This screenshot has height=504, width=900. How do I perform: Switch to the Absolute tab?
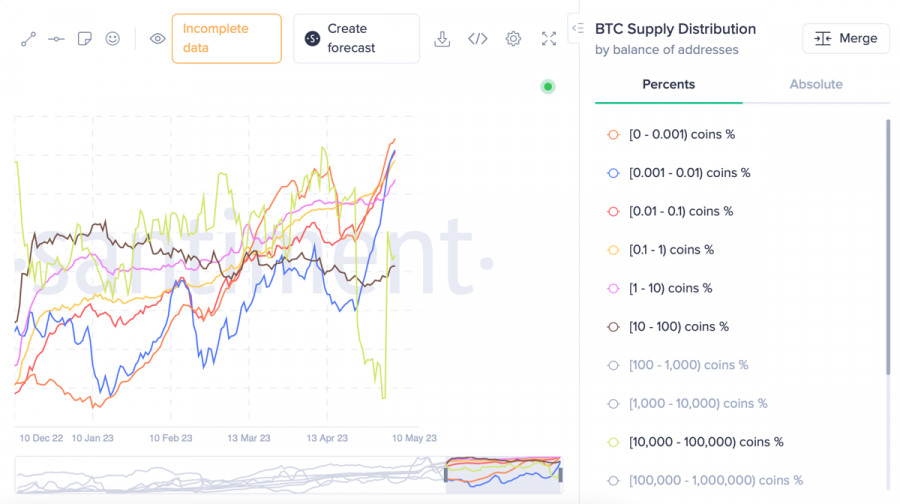pos(816,84)
